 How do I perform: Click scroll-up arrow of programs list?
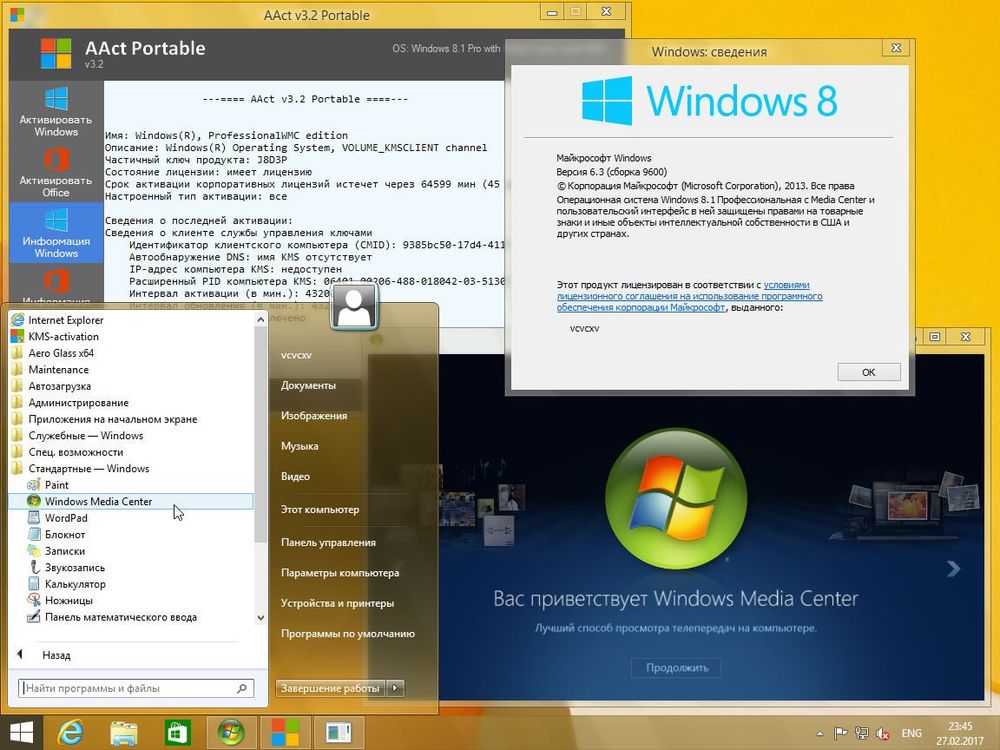point(260,320)
